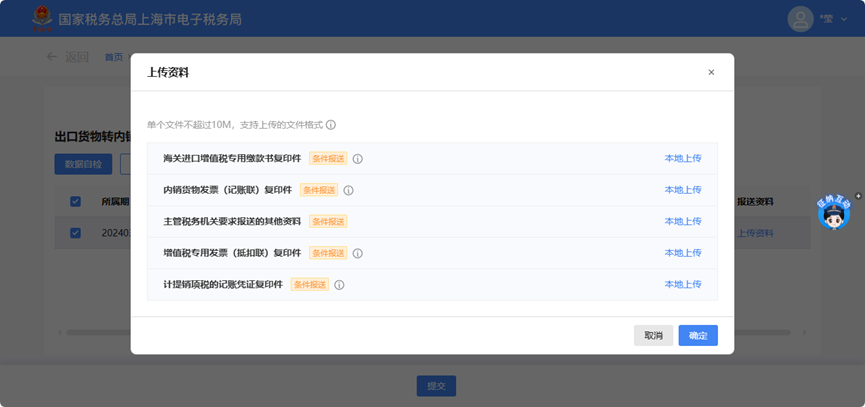Click 本地上传 for 主管税务机关要求报送的其他资料
865x407 pixels.
point(683,221)
